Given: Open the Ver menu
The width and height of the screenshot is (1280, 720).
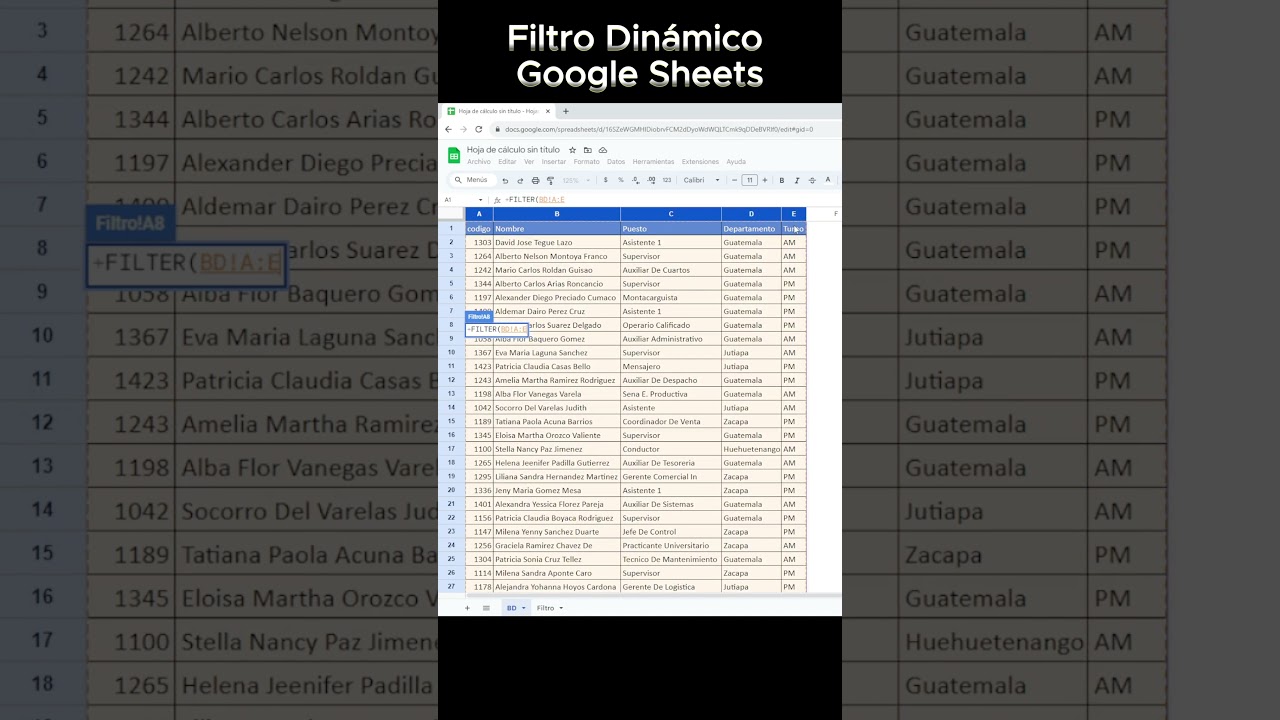Looking at the screenshot, I should 529,161.
